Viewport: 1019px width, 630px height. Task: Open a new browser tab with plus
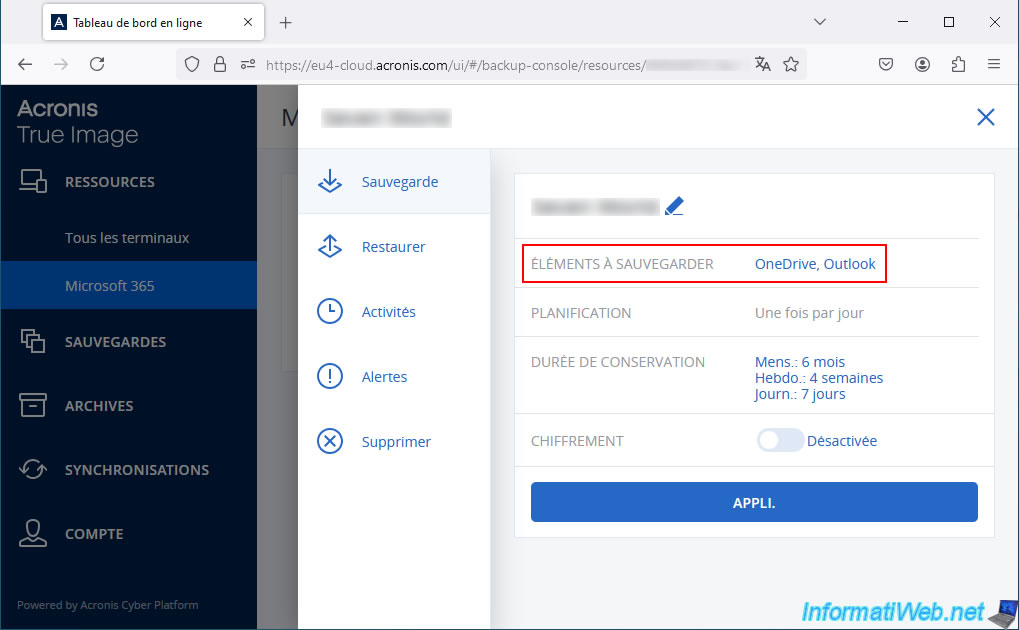[285, 23]
